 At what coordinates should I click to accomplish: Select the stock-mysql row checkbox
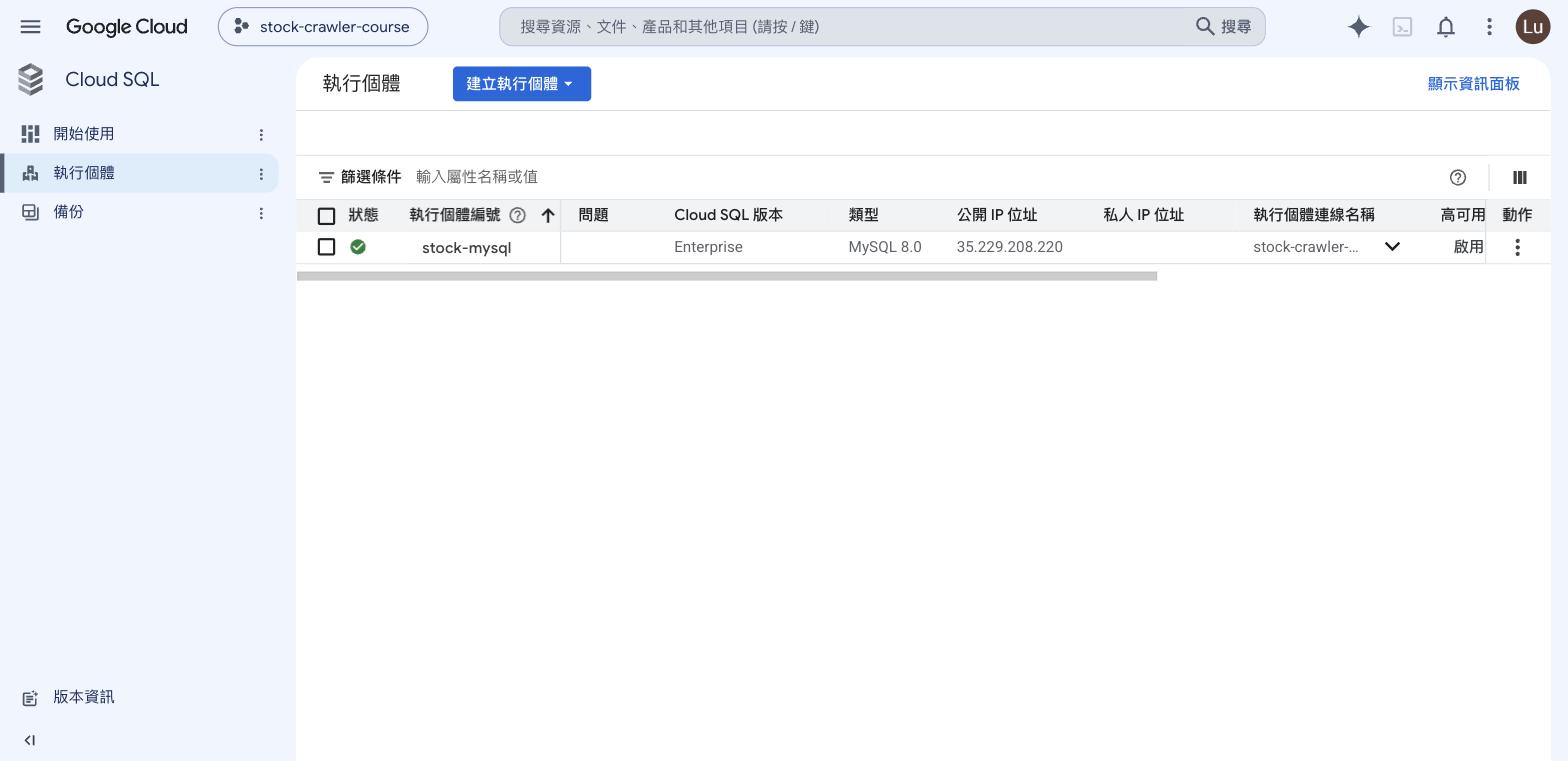click(x=326, y=247)
